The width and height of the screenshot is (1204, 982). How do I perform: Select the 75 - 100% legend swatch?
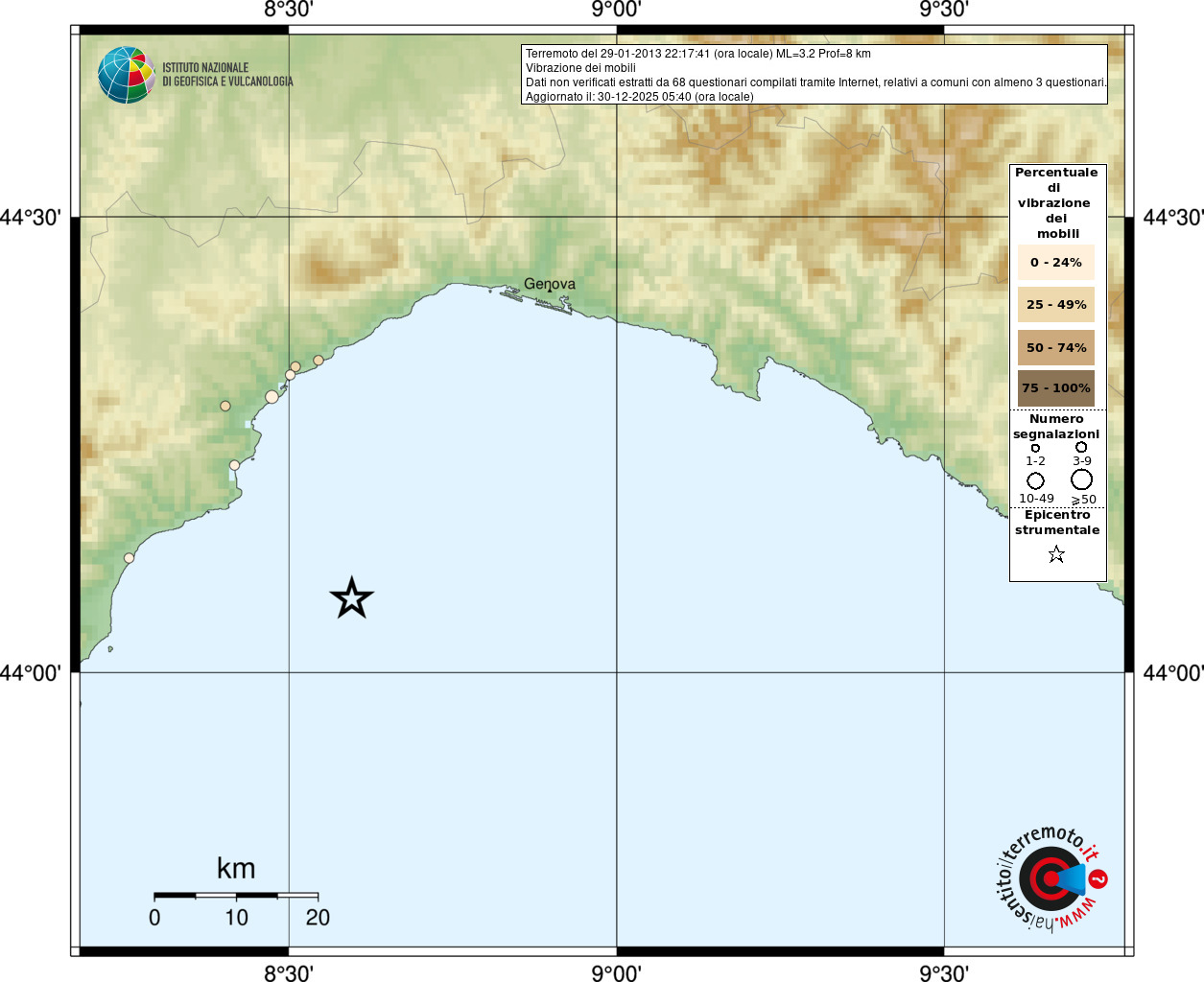pyautogui.click(x=1055, y=388)
